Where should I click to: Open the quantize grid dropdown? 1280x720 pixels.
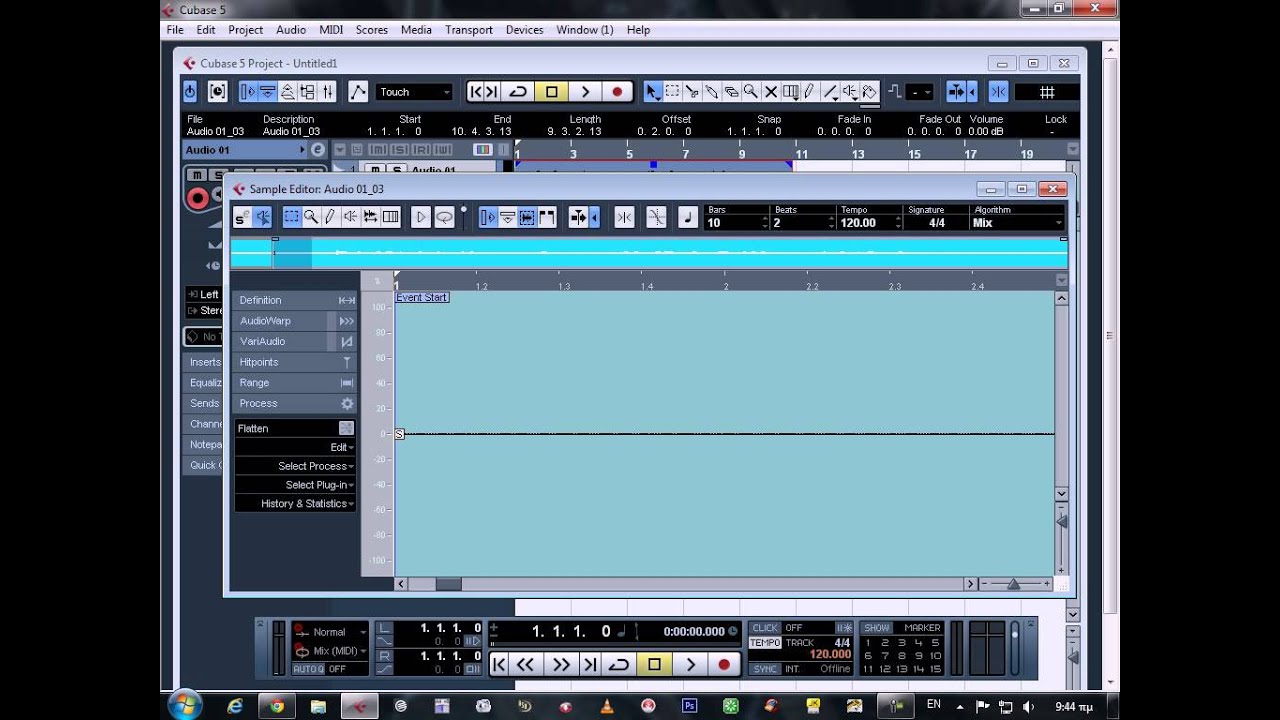[x=1047, y=92]
